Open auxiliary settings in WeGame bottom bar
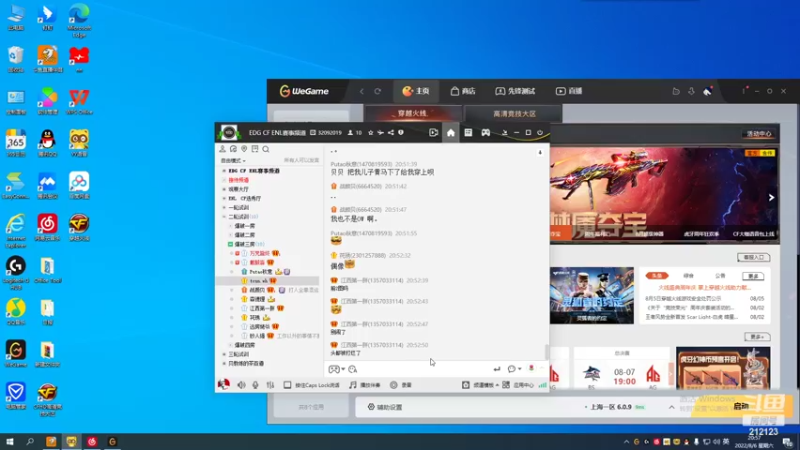Viewport: 800px width, 450px height. point(385,407)
